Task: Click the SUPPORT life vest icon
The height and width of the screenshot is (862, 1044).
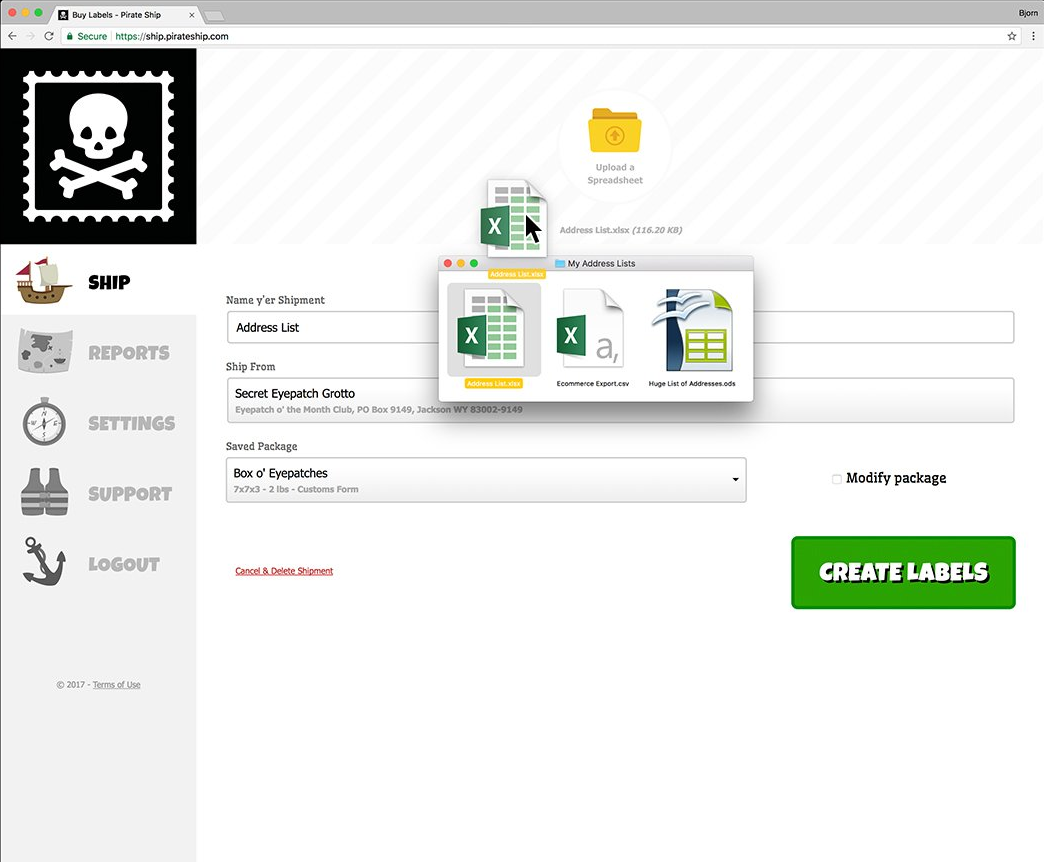Action: coord(44,491)
